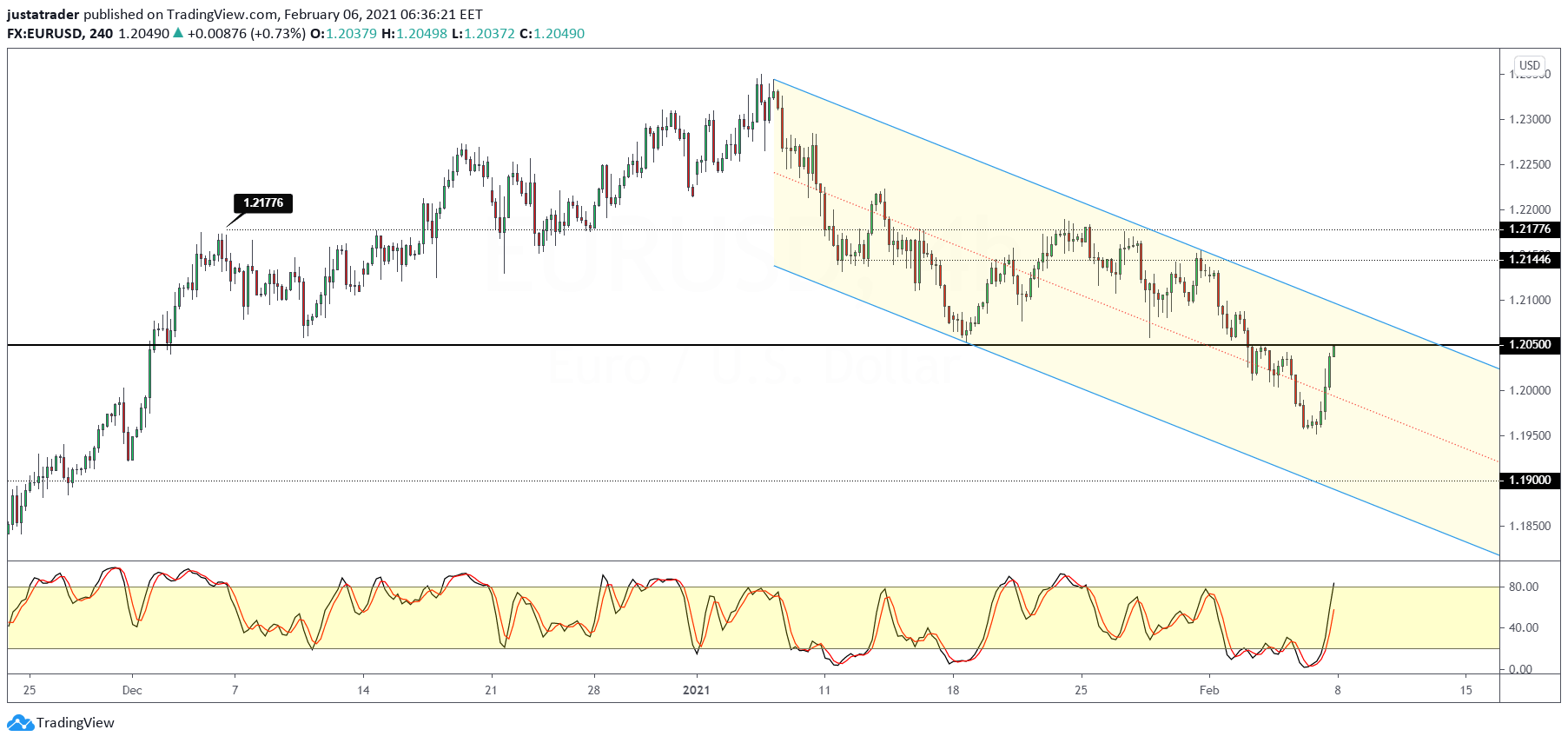The width and height of the screenshot is (1568, 743).
Task: Click the 40.00 oscillator scale label
Action: pos(1524,628)
